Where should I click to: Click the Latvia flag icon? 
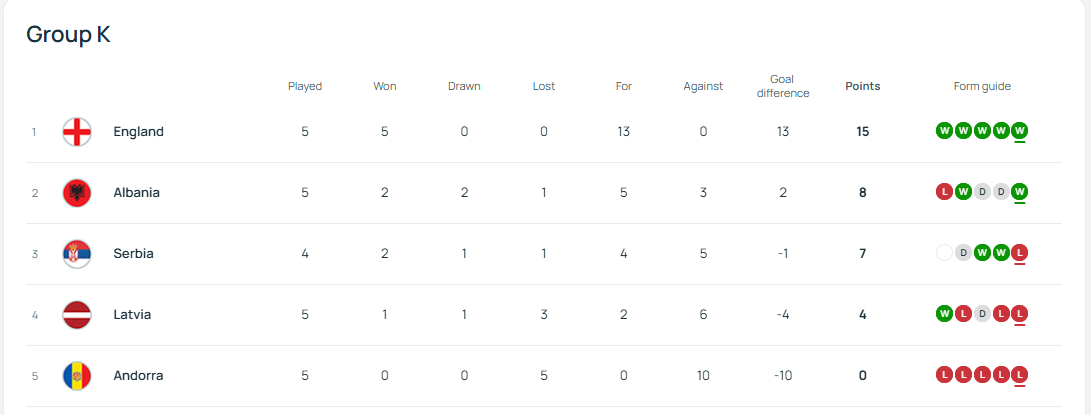coord(77,315)
